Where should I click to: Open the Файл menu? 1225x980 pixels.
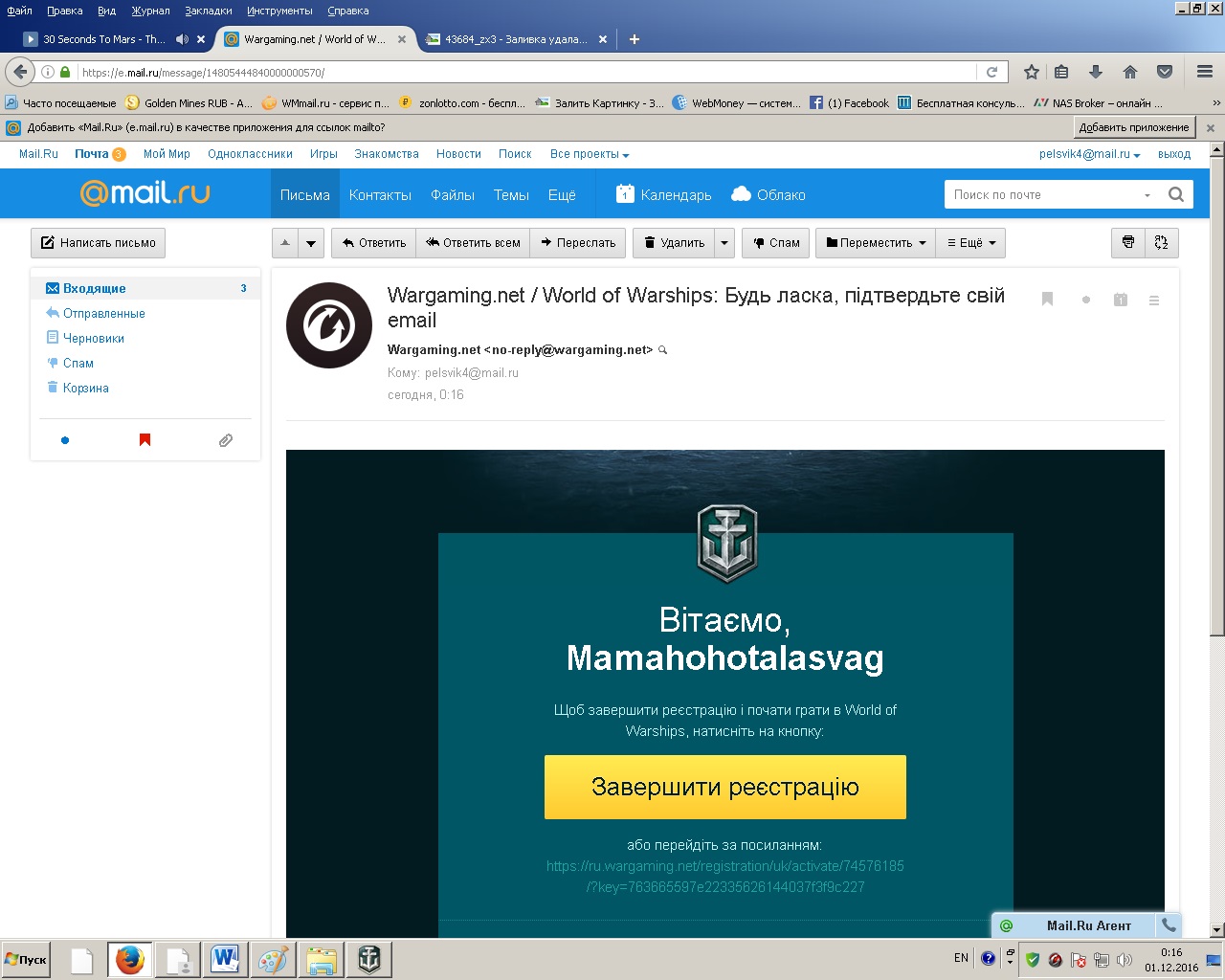19,11
